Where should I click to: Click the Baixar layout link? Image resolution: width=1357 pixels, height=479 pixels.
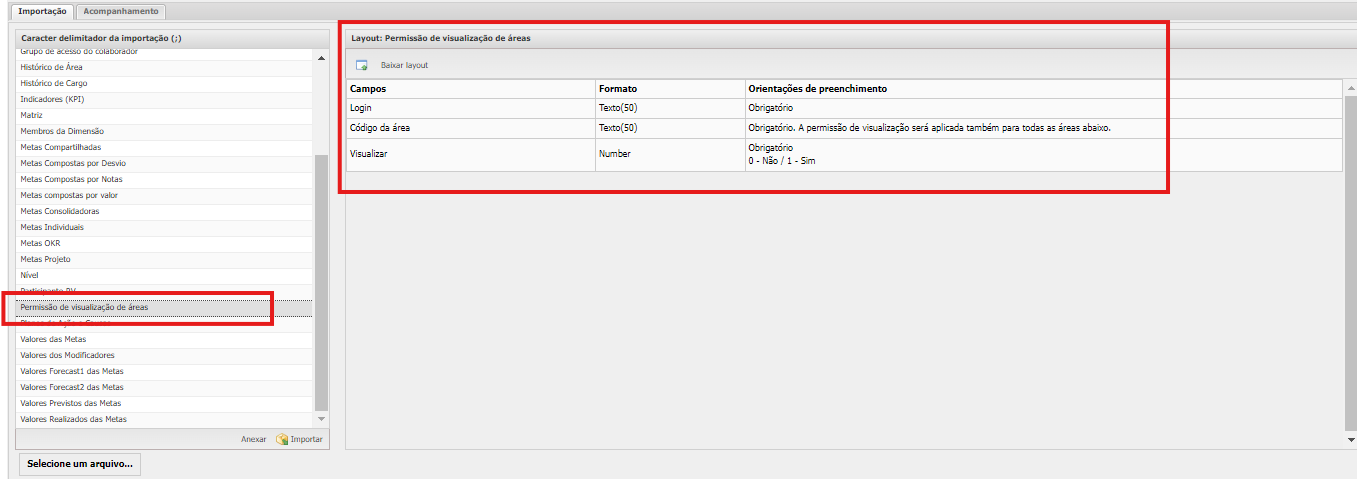(404, 66)
